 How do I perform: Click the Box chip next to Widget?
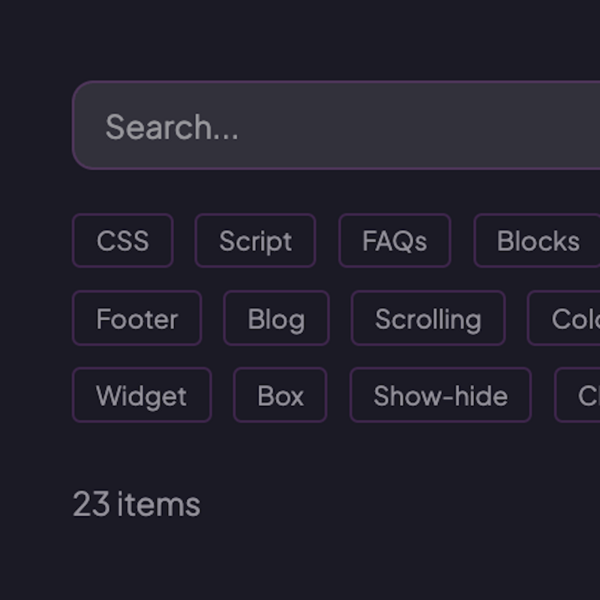pyautogui.click(x=280, y=396)
